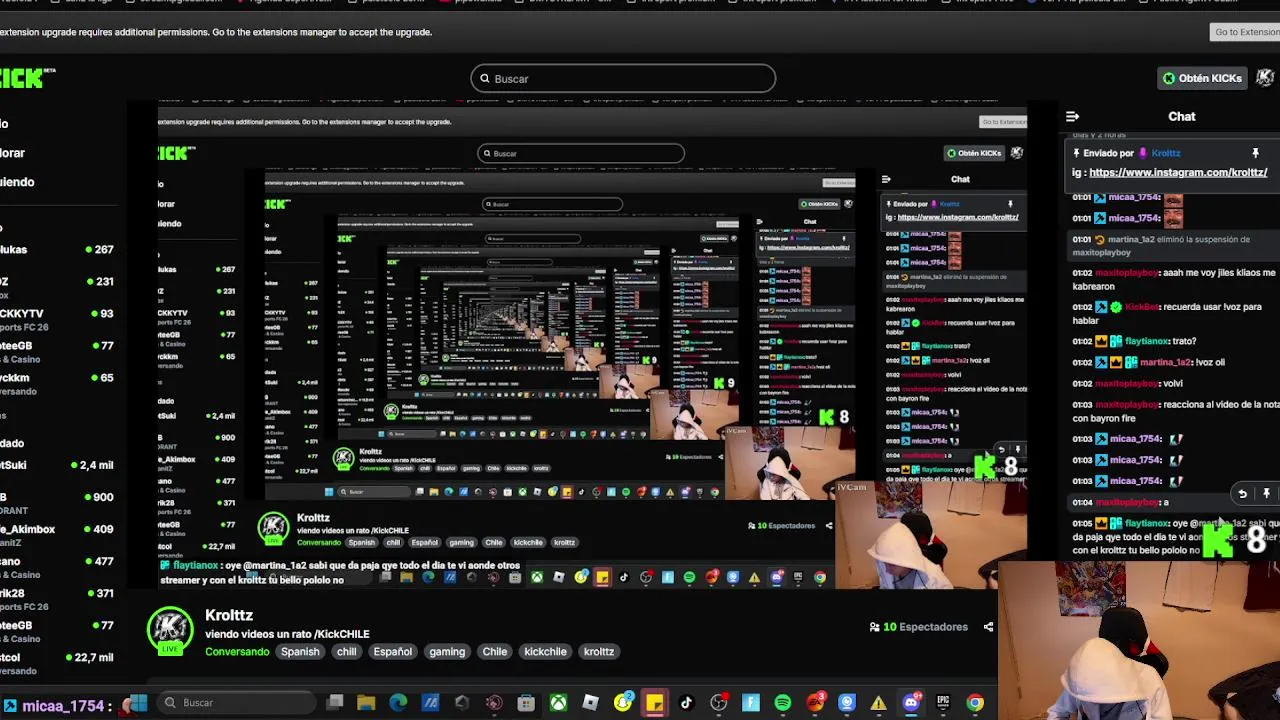Click the pin icon on the pinned message

point(1255,153)
